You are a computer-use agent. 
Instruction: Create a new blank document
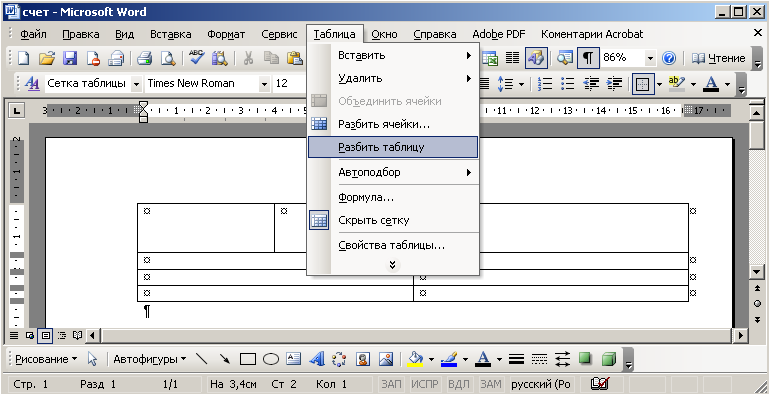click(x=23, y=58)
